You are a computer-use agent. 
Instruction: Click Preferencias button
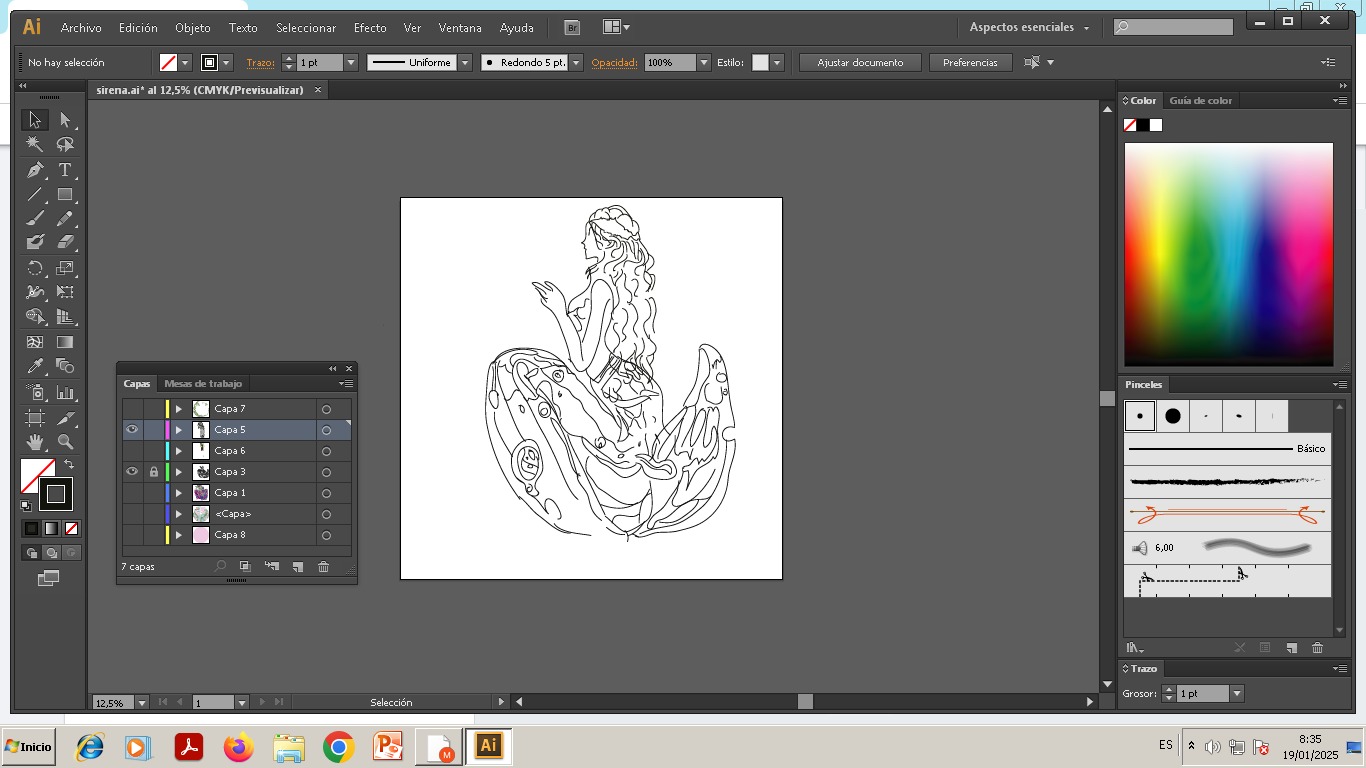[970, 62]
